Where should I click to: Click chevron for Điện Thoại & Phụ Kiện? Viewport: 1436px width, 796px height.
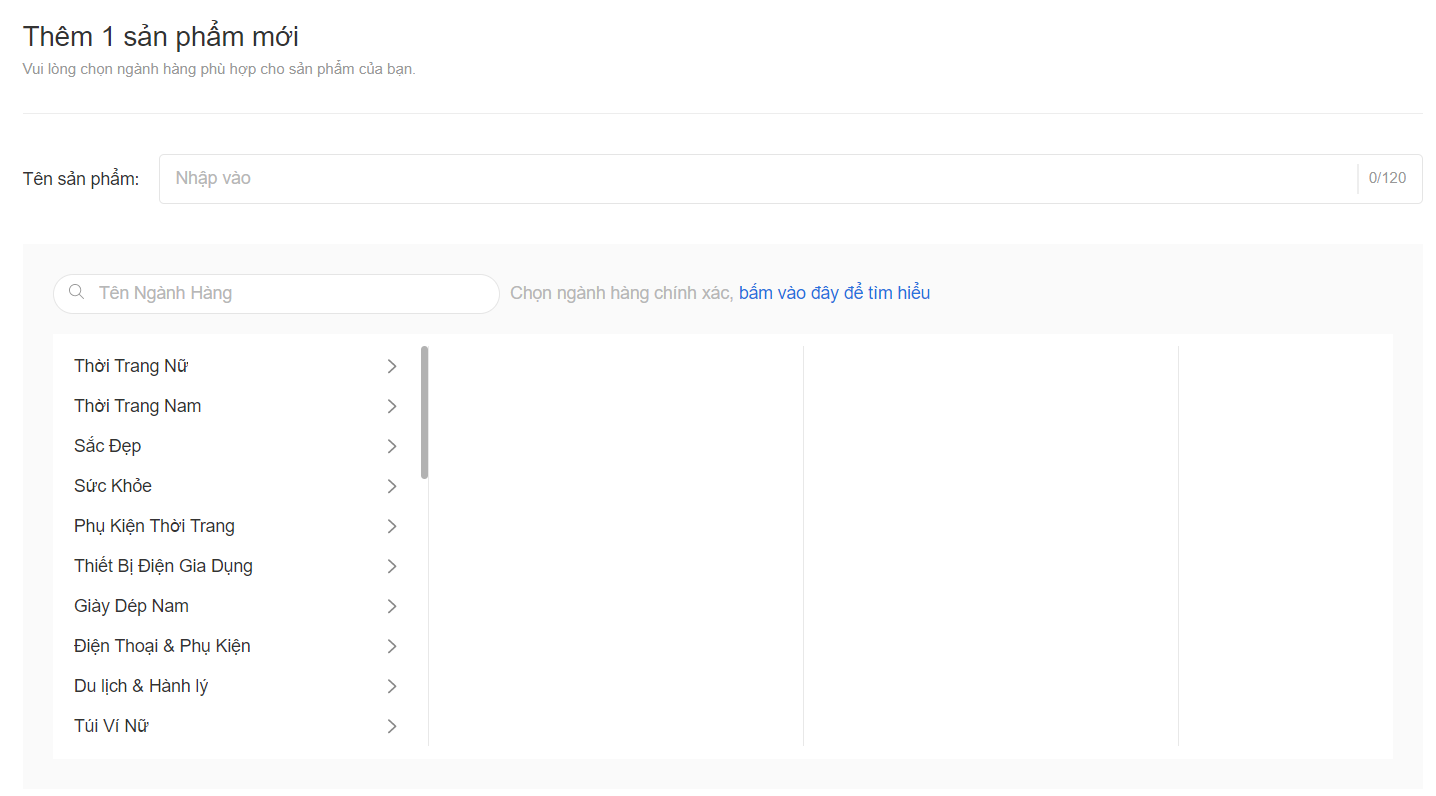[x=392, y=646]
